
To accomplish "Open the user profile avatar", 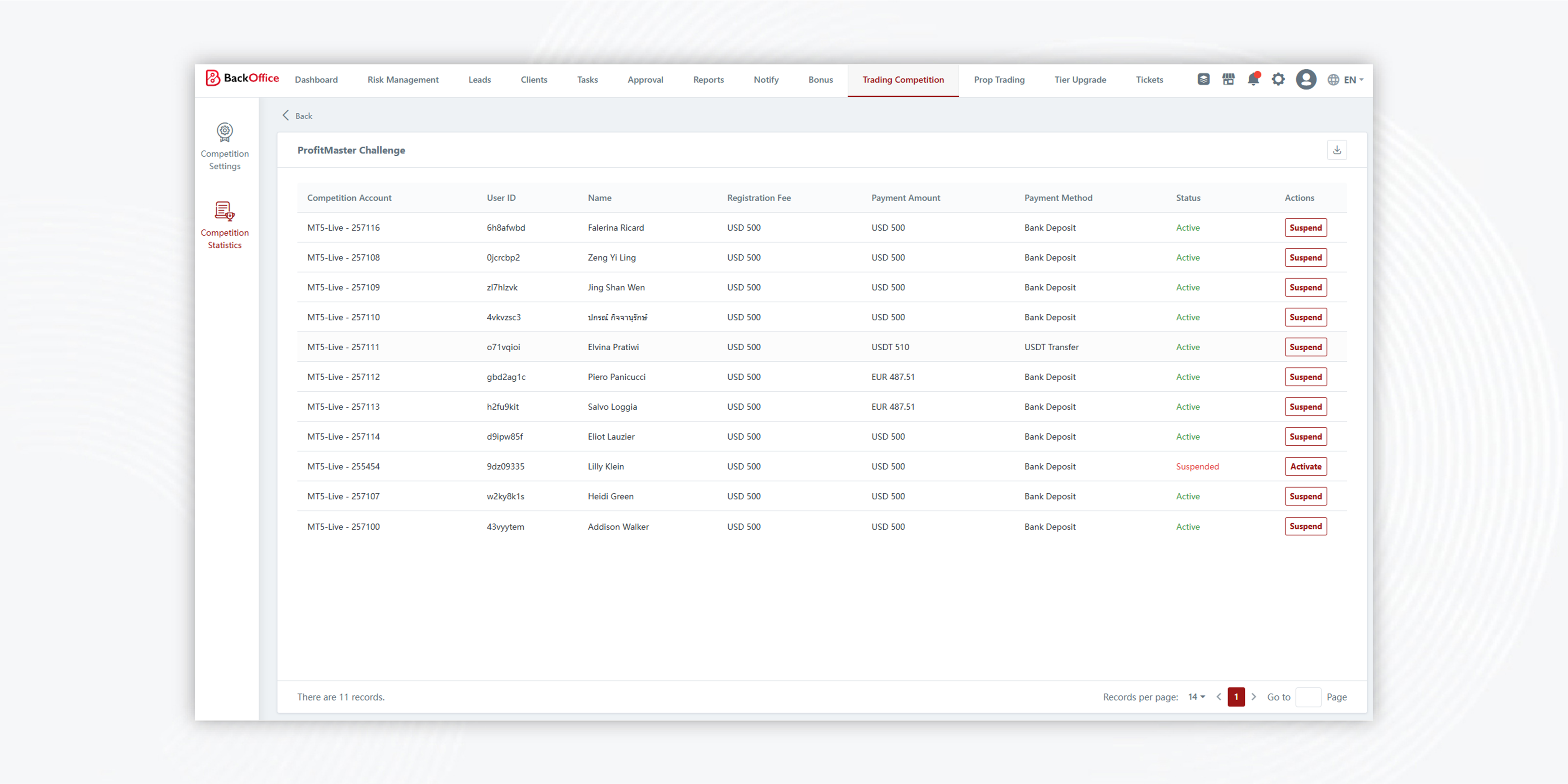I will pyautogui.click(x=1306, y=80).
